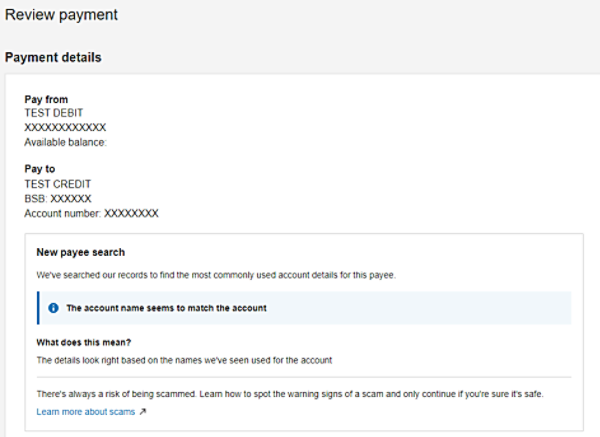Click the masked number below TEST DEBIT
600x437 pixels.
pyautogui.click(x=65, y=128)
